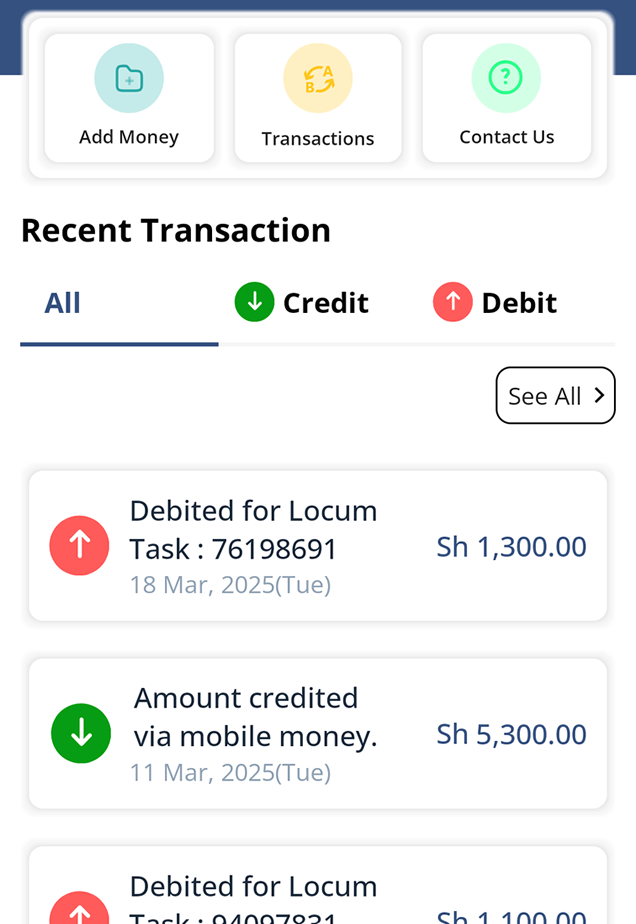The image size is (636, 924).
Task: Select the Sh 1,300.00 amount
Action: 512,547
